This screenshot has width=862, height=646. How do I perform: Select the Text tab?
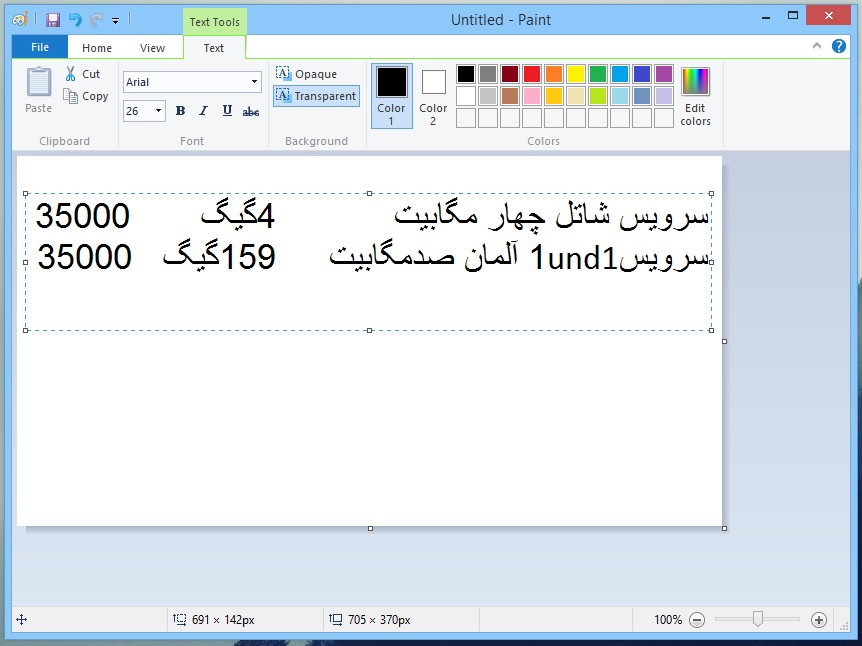coord(213,48)
